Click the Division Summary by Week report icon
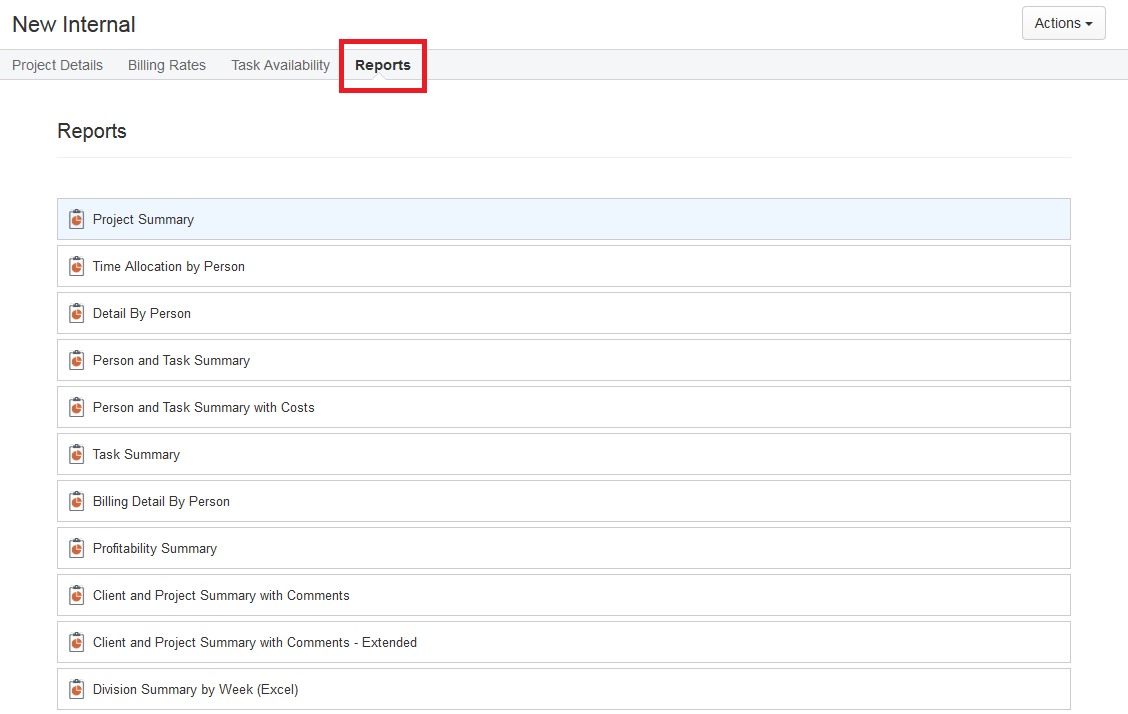The height and width of the screenshot is (714, 1128). click(76, 689)
